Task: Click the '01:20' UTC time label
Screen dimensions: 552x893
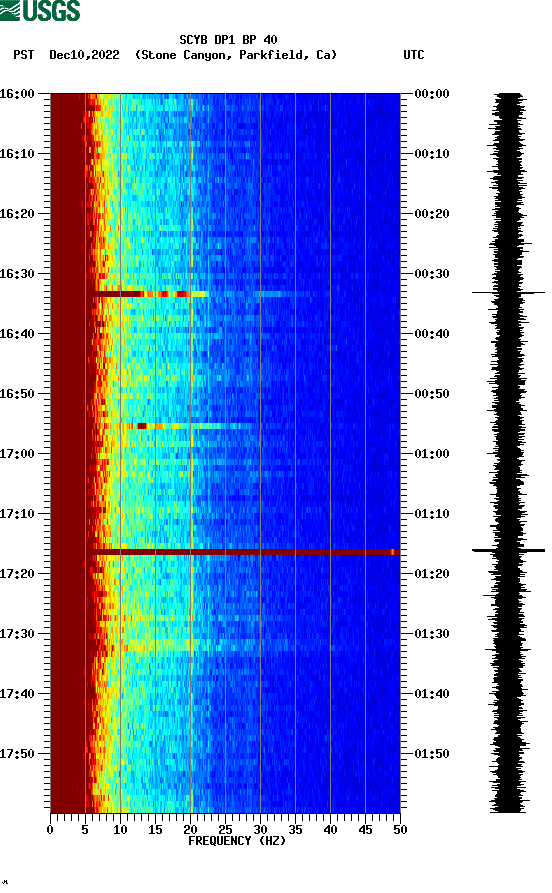Action: pos(432,574)
